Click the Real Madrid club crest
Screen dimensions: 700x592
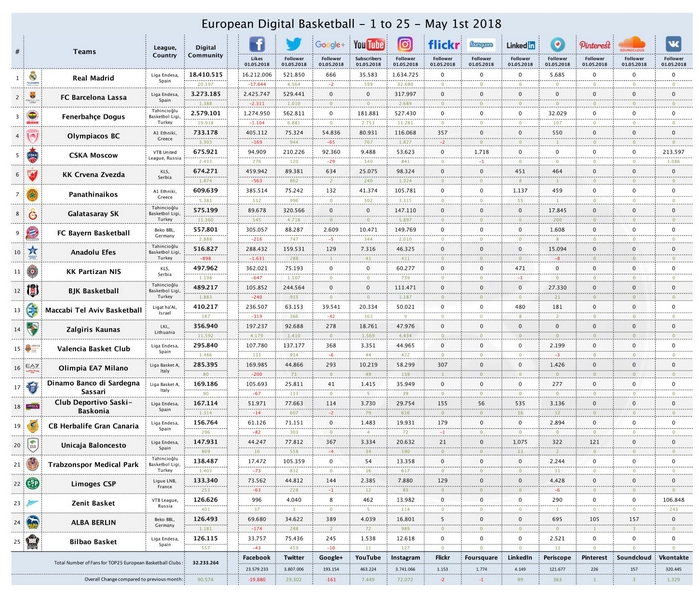(x=33, y=78)
